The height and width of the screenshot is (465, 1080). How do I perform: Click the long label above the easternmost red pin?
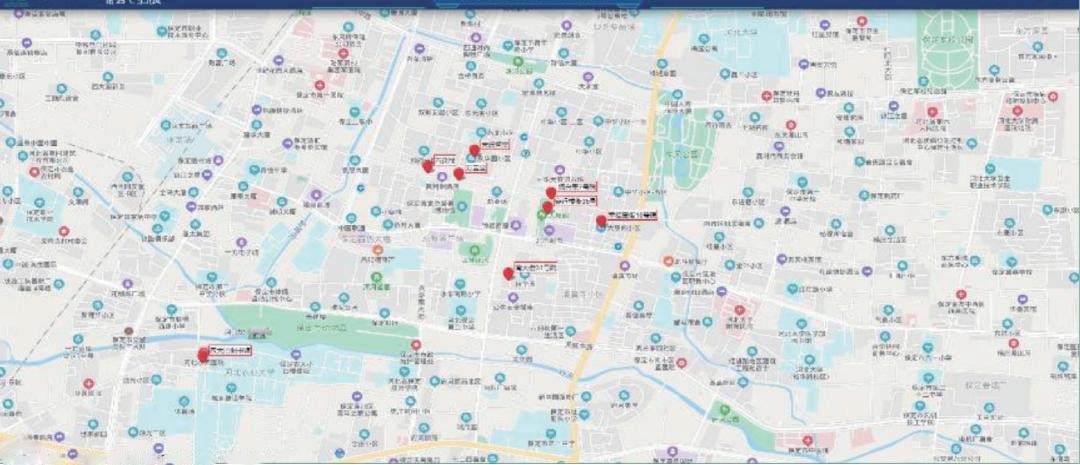632,215
